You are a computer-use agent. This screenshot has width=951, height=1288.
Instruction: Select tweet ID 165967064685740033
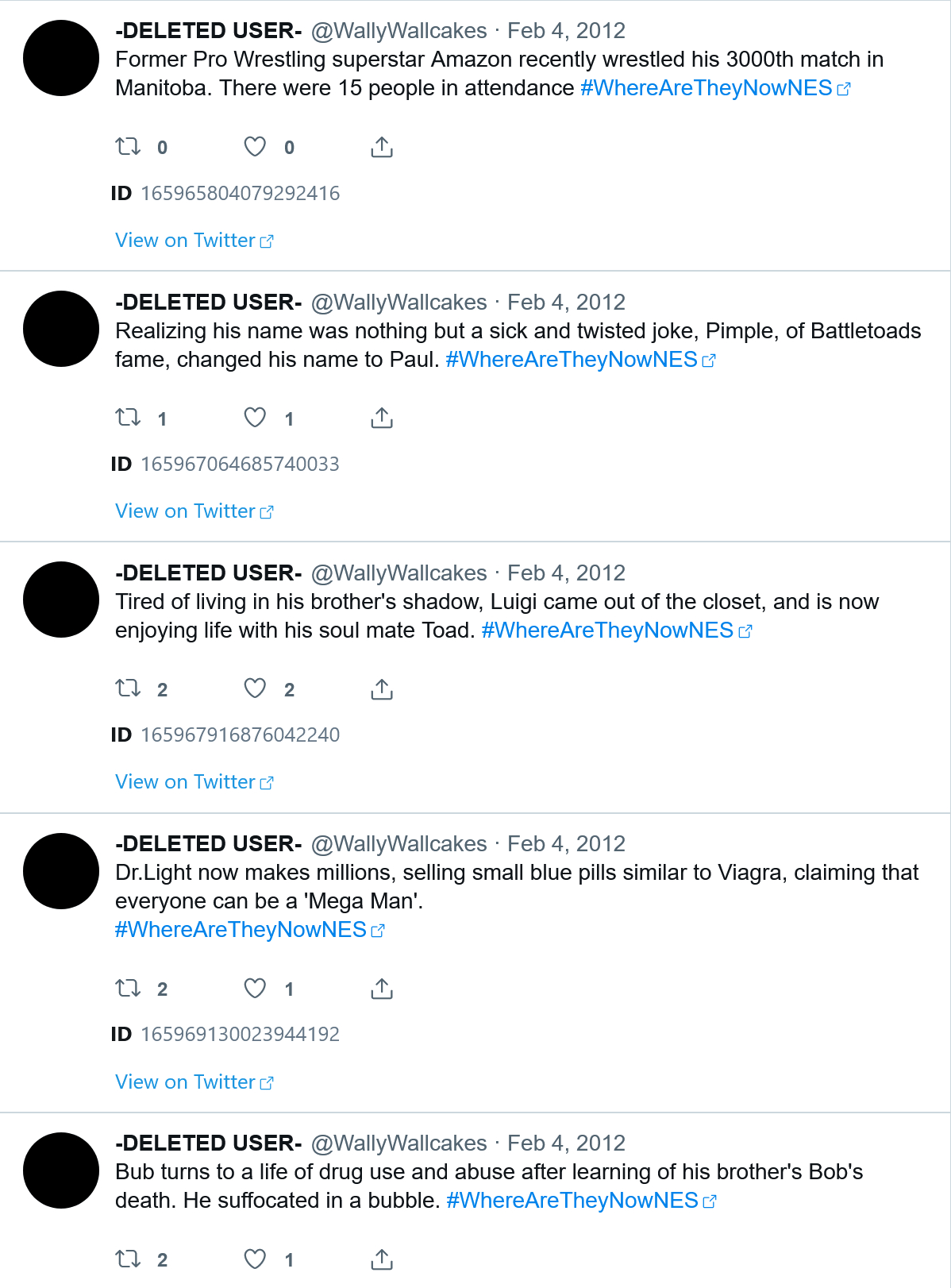240,464
